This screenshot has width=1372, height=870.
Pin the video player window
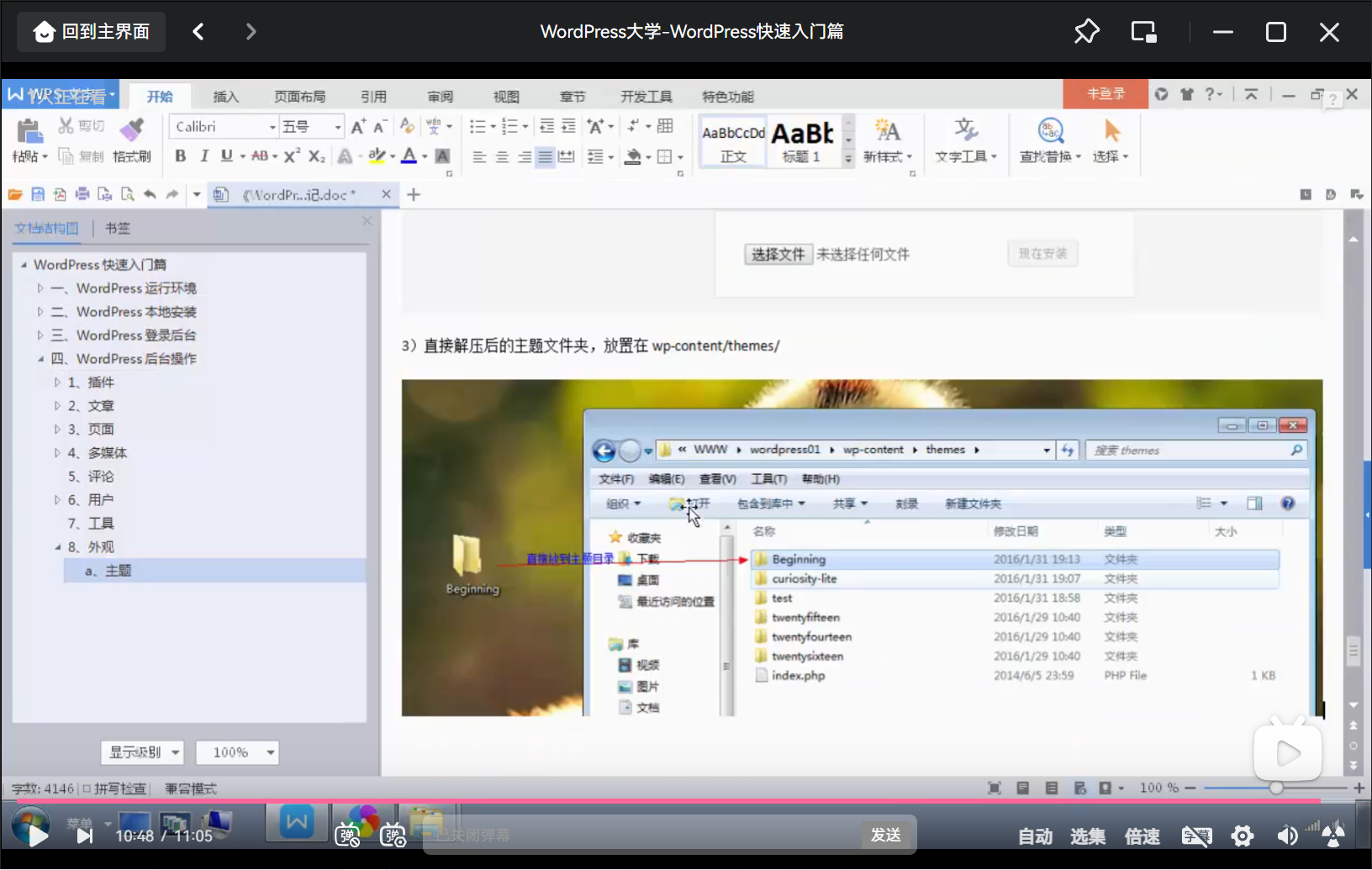pos(1087,32)
